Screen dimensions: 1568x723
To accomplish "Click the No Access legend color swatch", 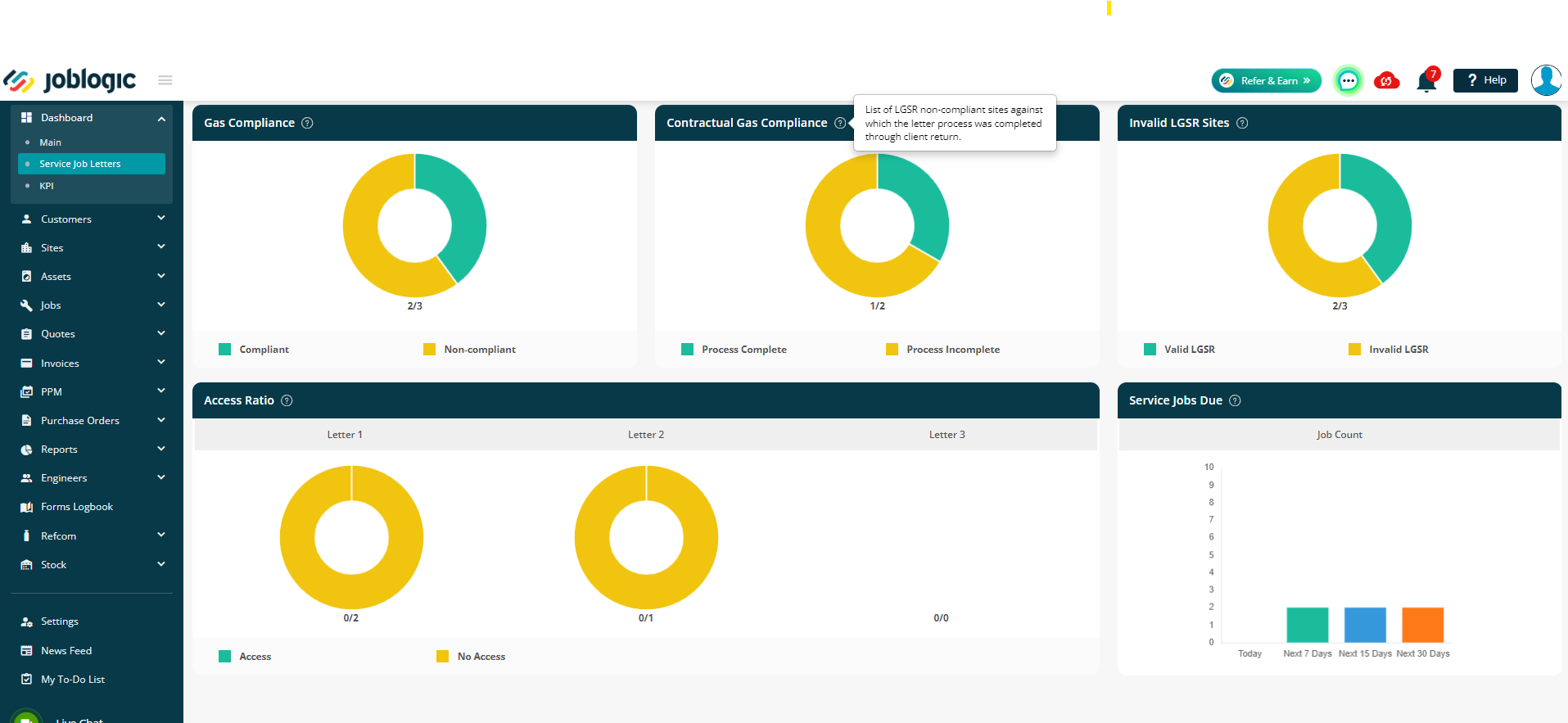I will click(x=443, y=657).
